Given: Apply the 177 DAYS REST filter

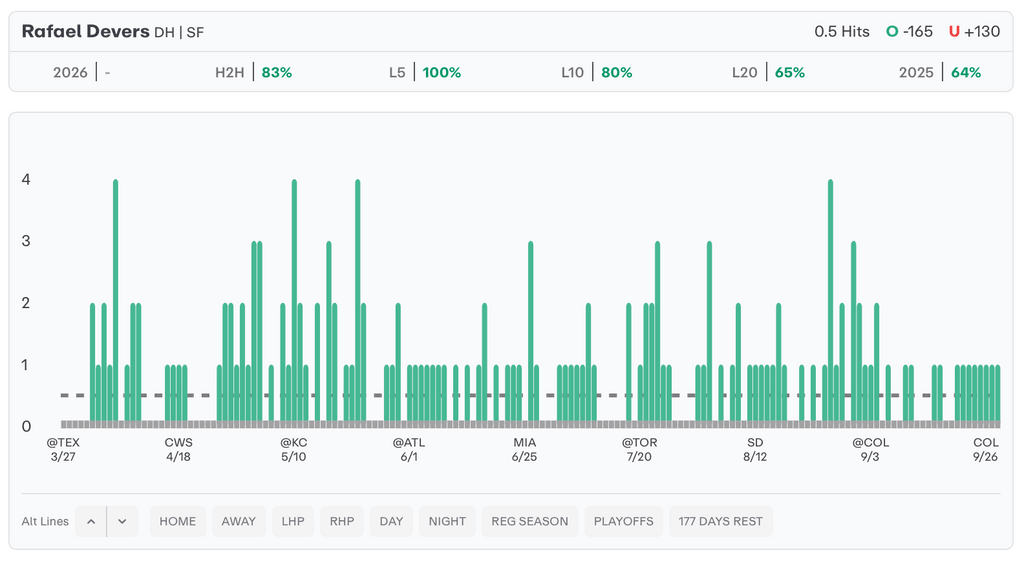Looking at the screenshot, I should 720,521.
